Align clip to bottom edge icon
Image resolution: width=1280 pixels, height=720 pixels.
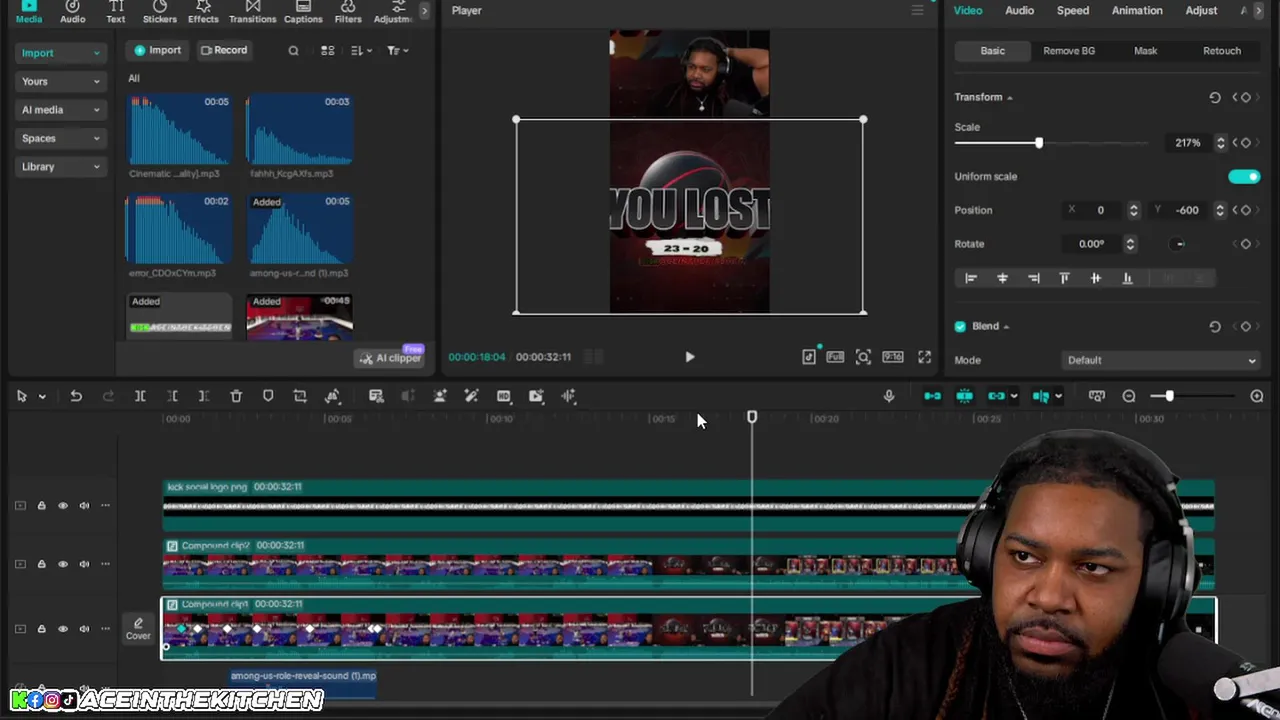click(1128, 278)
